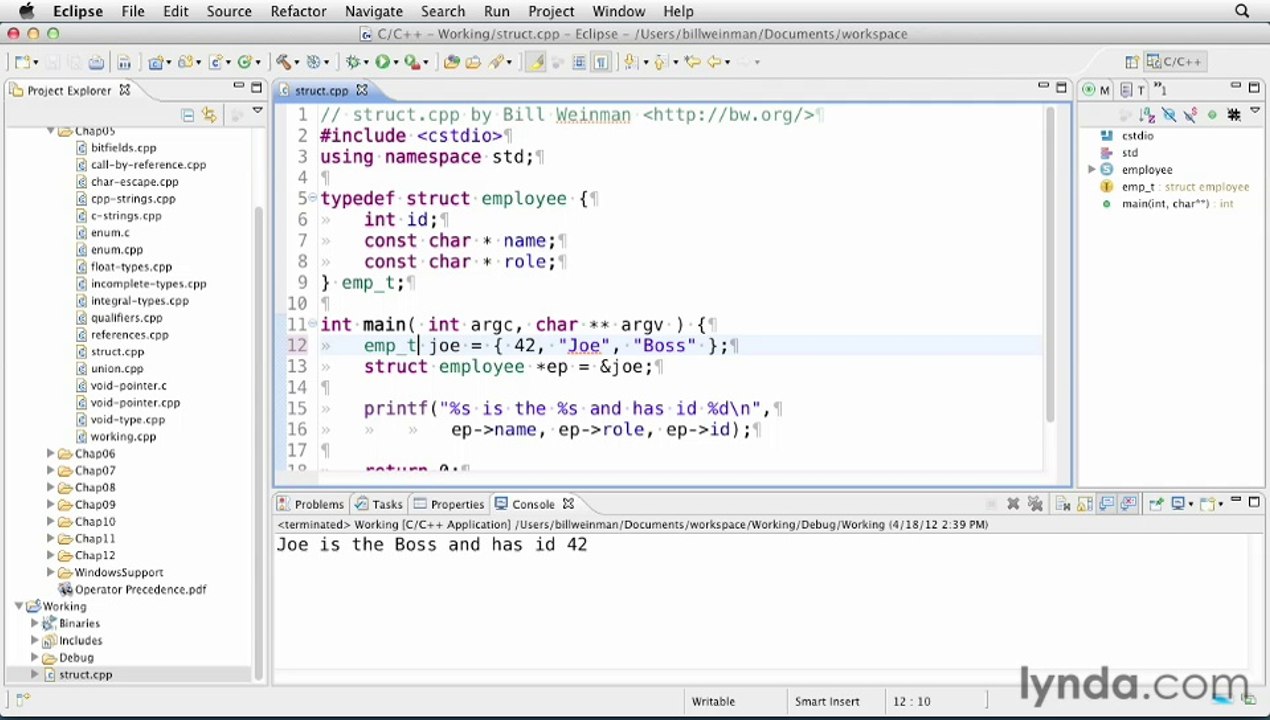The image size is (1270, 720).
Task: Click the hammer Build icon
Action: point(283,62)
